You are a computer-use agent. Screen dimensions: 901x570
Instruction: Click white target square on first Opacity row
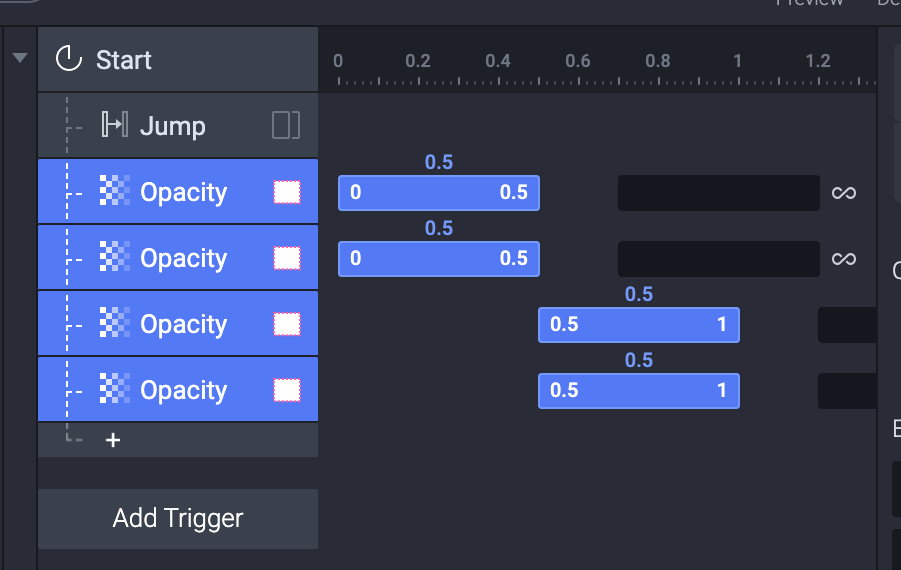click(287, 192)
